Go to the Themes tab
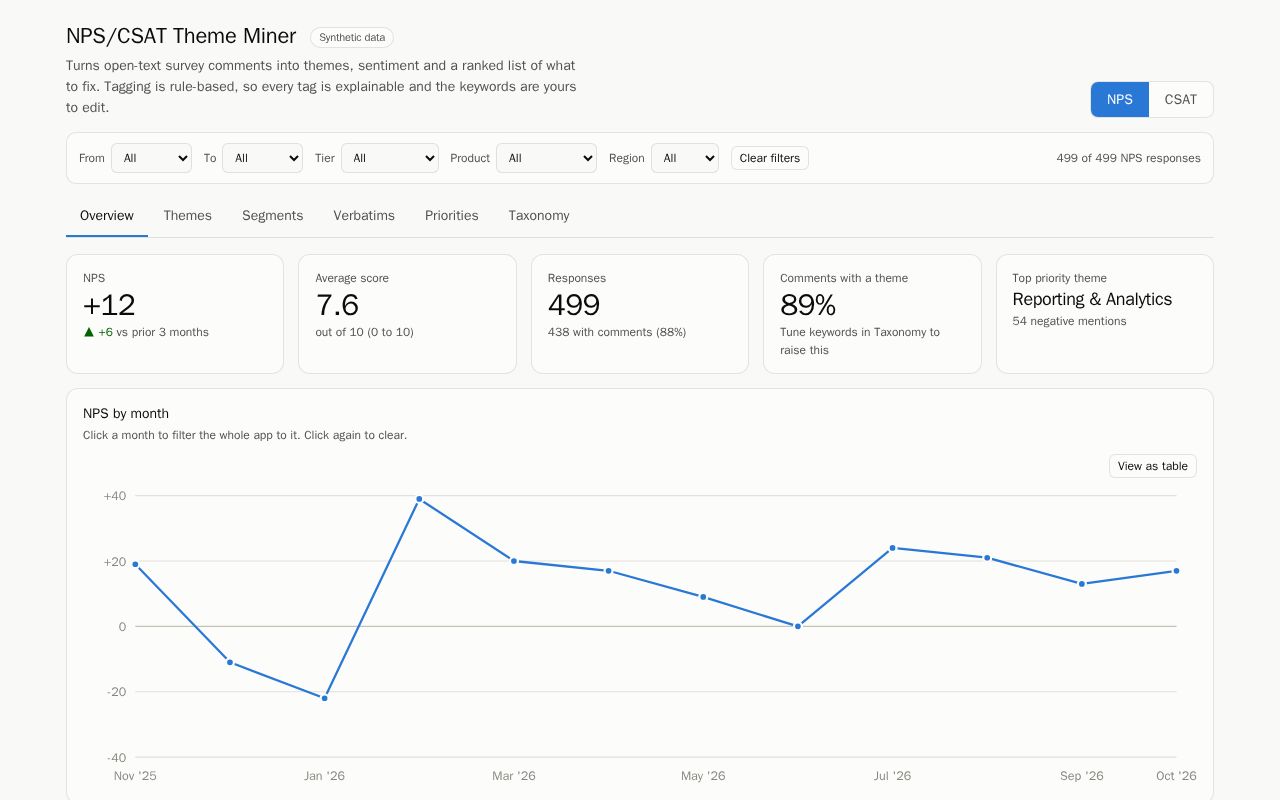 point(188,216)
